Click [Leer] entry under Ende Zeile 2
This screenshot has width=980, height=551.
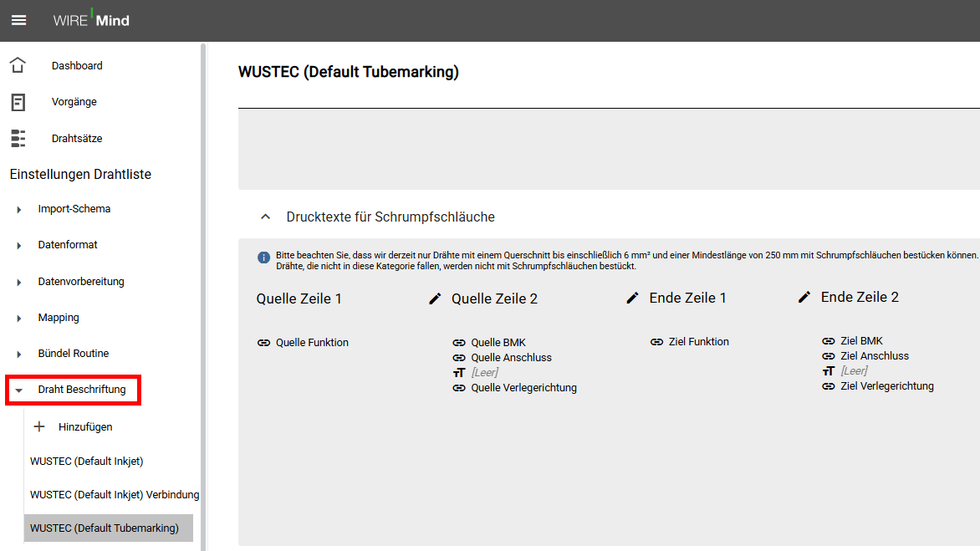854,371
